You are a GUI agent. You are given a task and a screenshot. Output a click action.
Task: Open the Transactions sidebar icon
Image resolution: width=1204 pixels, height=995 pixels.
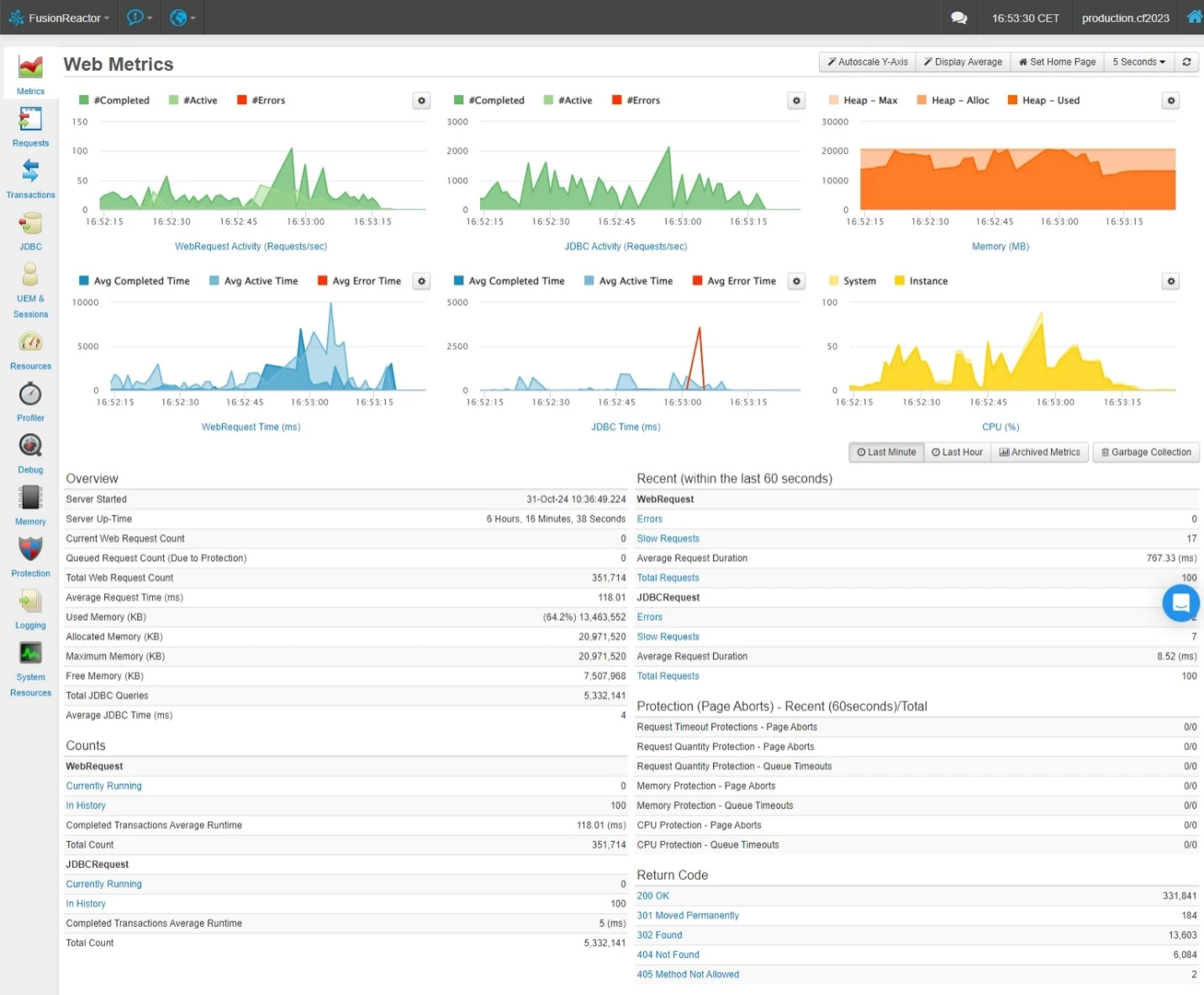coord(30,171)
